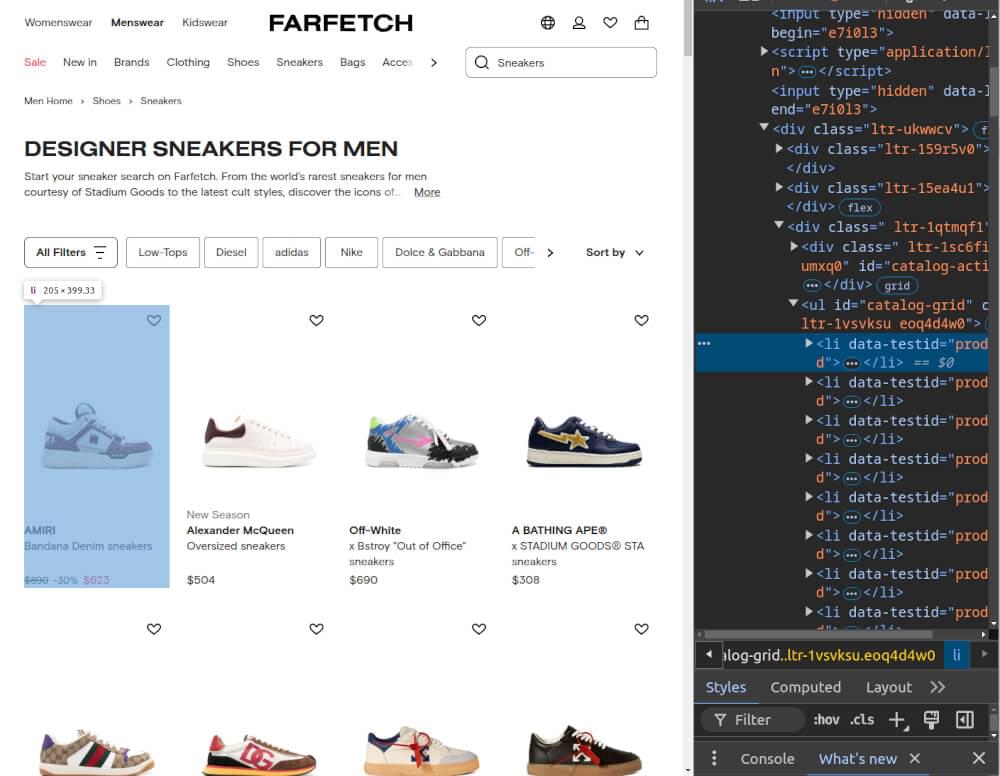Favorite the AMIRI Bandana Denim sneakers
Screen dimensions: 1000x776
154,320
